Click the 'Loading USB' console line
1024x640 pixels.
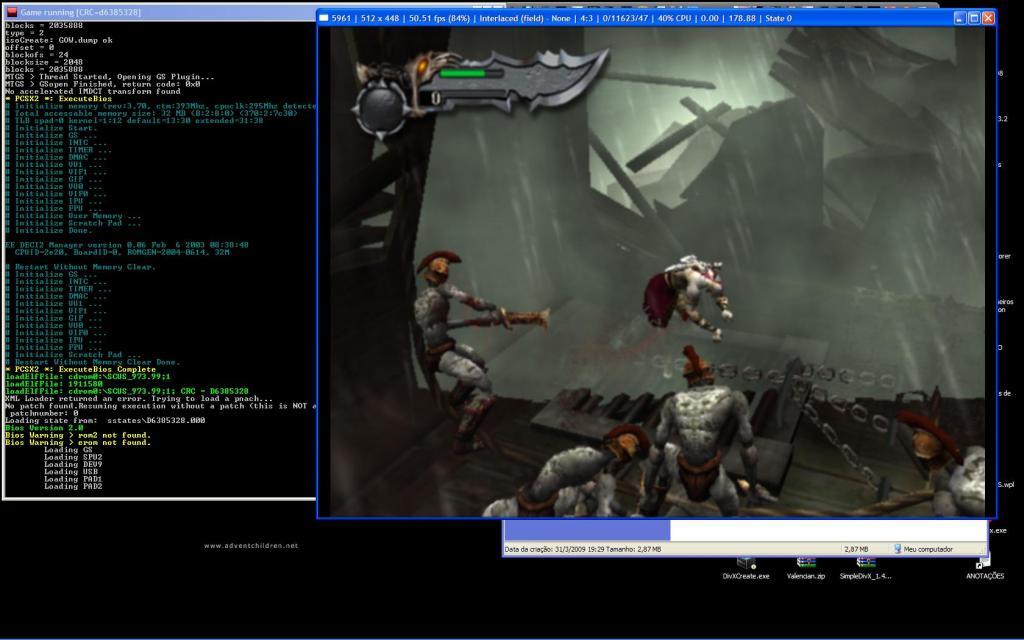71,472
